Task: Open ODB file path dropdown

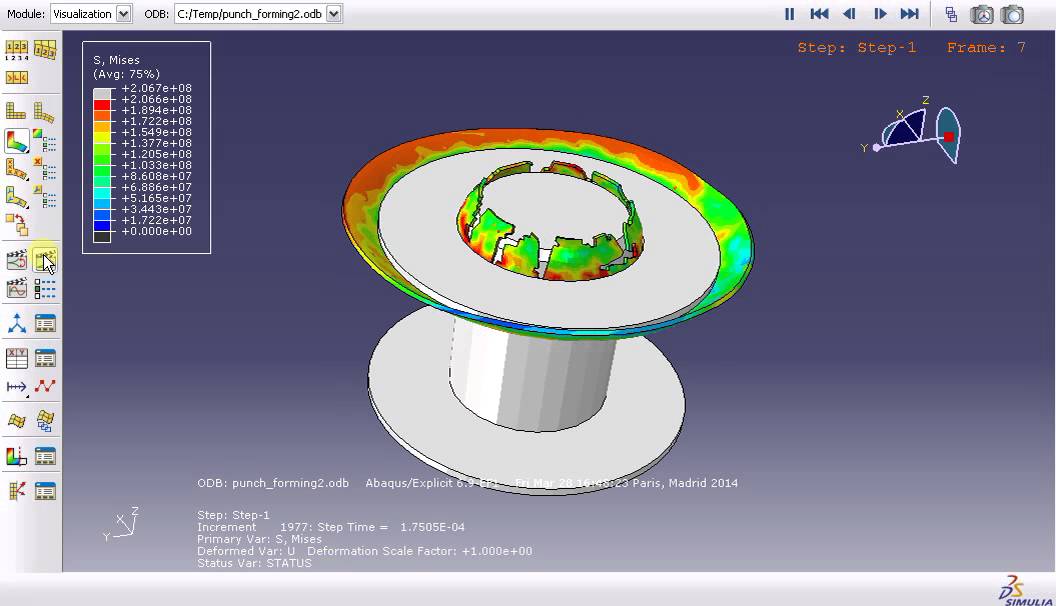Action: (333, 13)
